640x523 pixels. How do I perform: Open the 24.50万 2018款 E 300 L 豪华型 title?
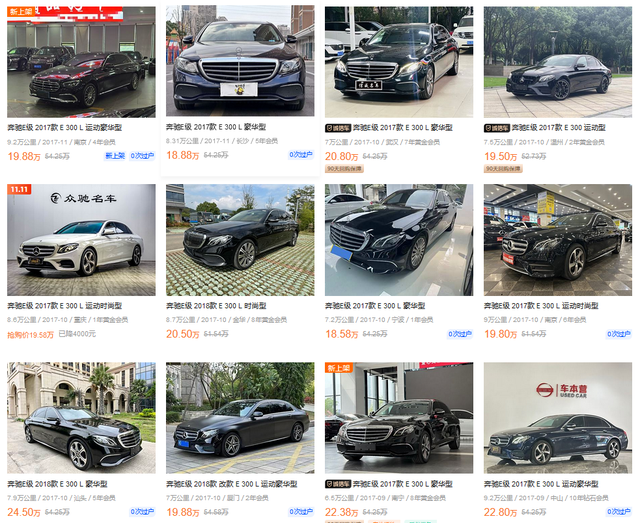point(57,484)
